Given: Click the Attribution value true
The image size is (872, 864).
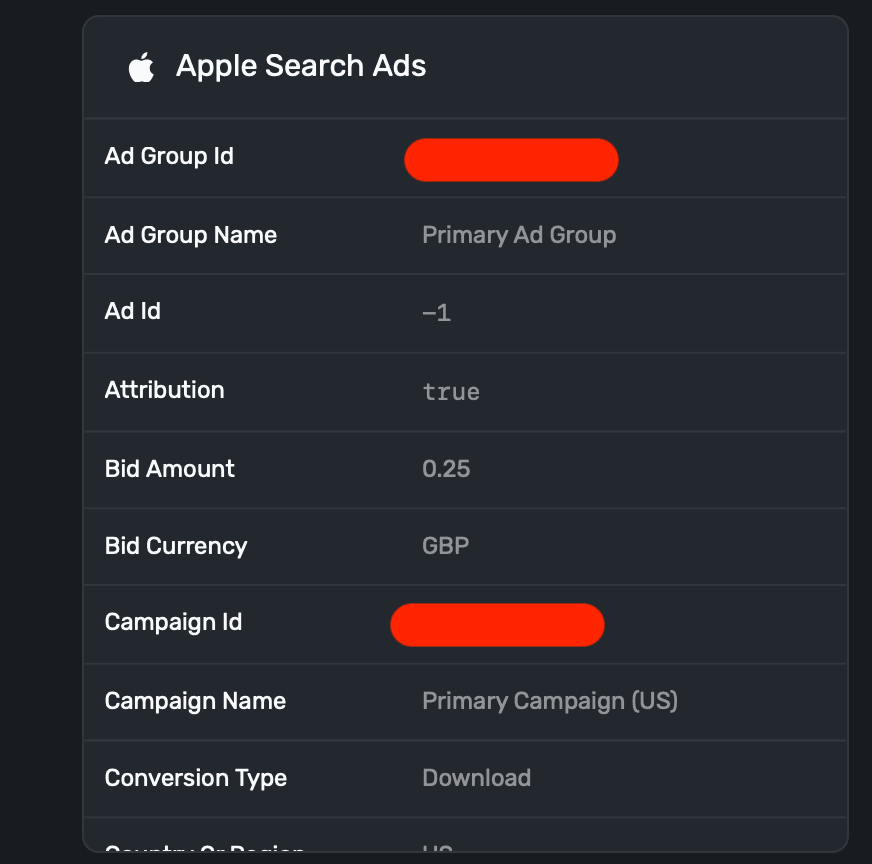Looking at the screenshot, I should 451,391.
